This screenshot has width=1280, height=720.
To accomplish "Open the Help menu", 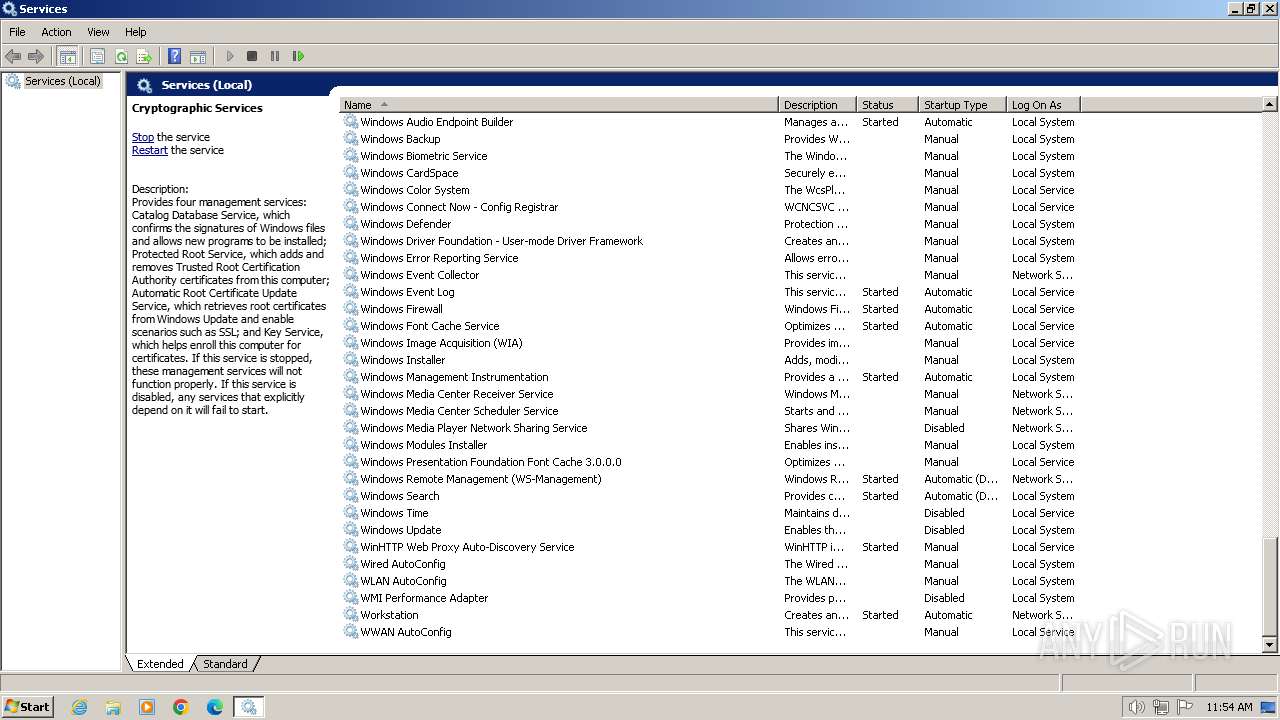I will 136,32.
